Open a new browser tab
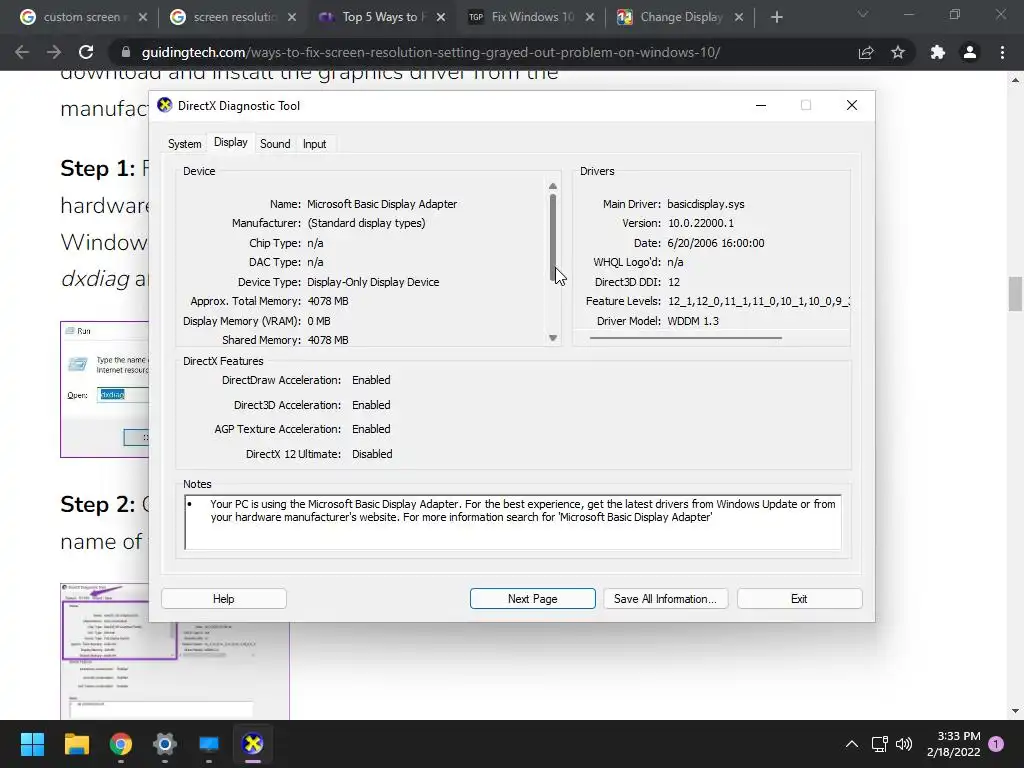1024x768 pixels. (776, 18)
